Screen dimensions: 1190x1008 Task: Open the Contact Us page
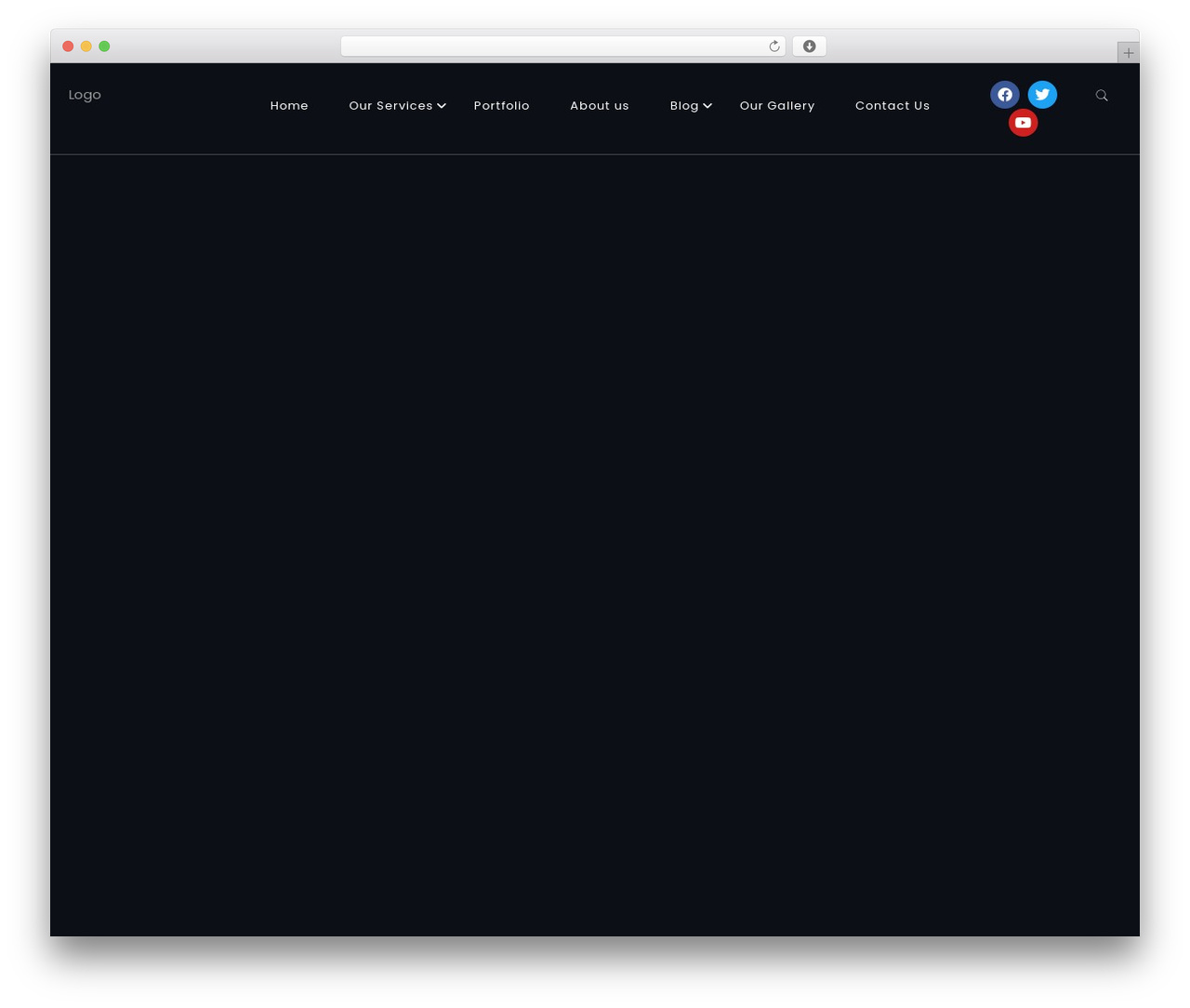point(892,106)
